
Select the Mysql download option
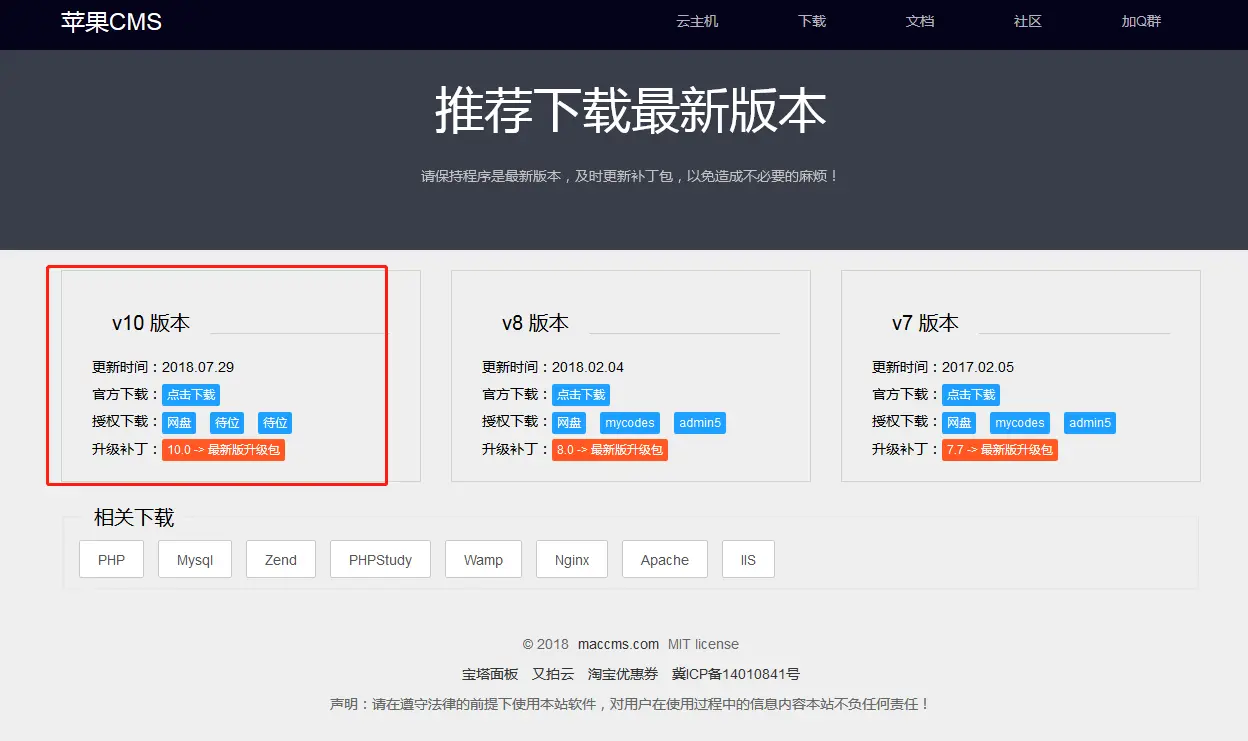point(194,559)
